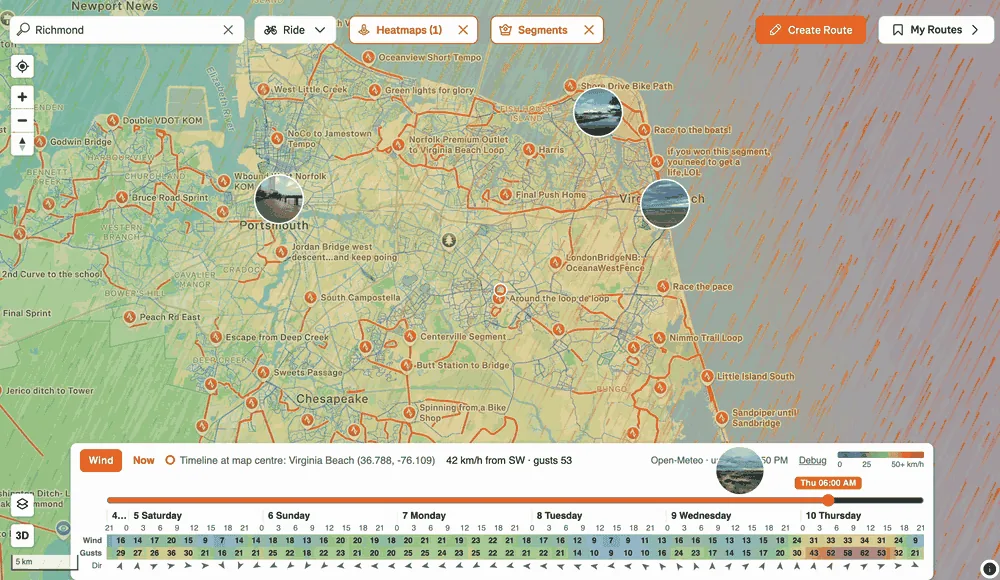1000x580 pixels.
Task: Select the Centerville Segment marker
Action: coord(410,336)
